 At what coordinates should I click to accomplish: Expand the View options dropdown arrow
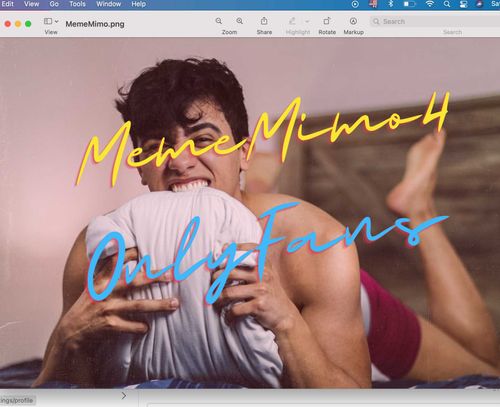click(x=57, y=21)
